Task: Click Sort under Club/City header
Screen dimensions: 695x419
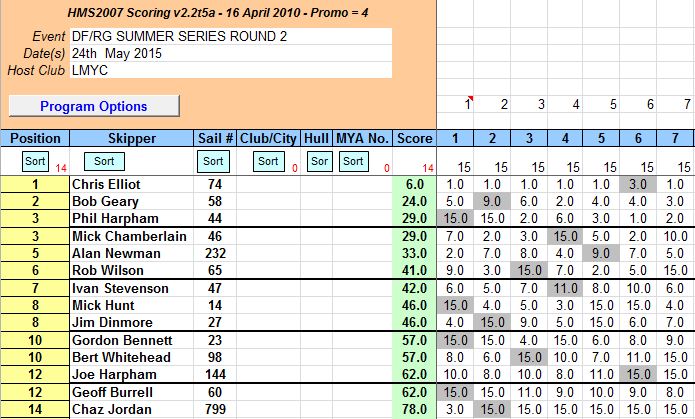Action: [x=266, y=161]
